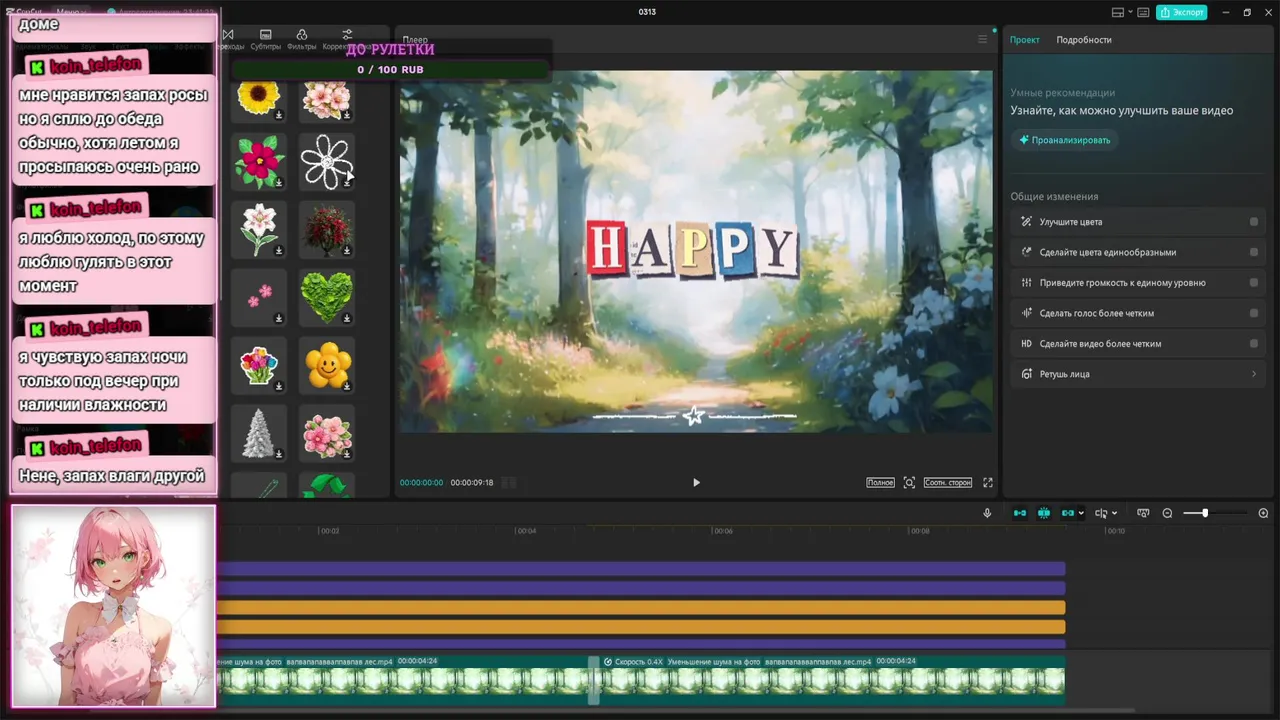Switch to the Подробности tab
1280x720 pixels.
1084,40
